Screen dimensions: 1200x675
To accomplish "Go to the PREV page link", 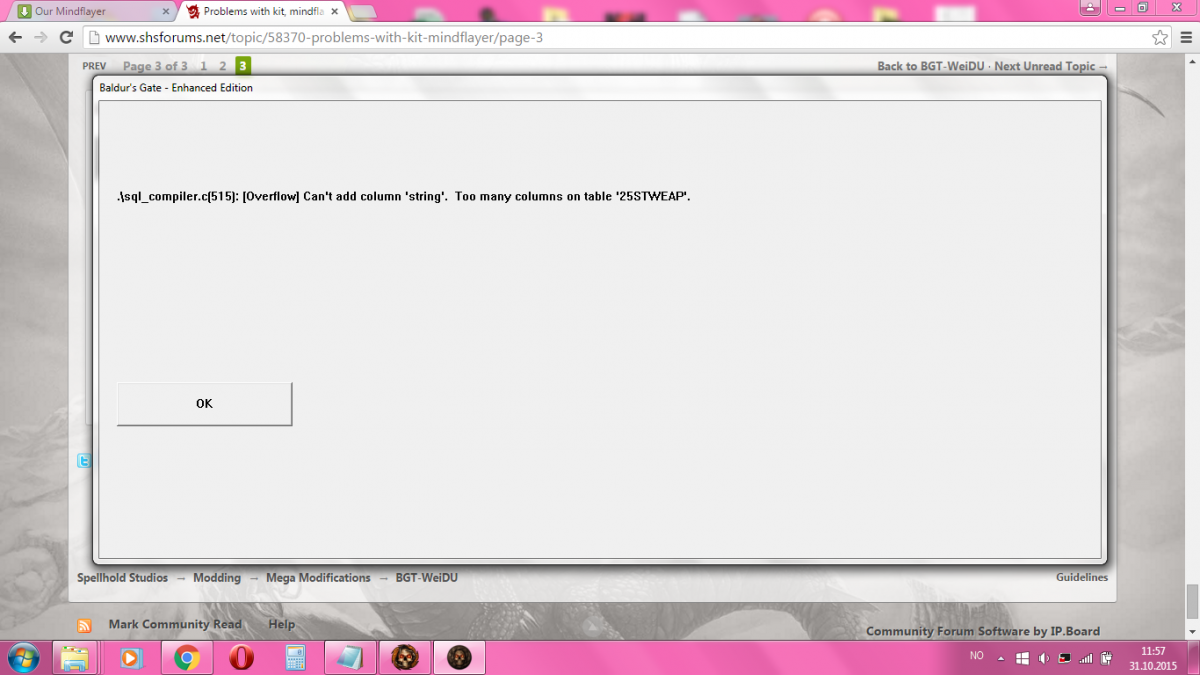I will click(x=94, y=66).
